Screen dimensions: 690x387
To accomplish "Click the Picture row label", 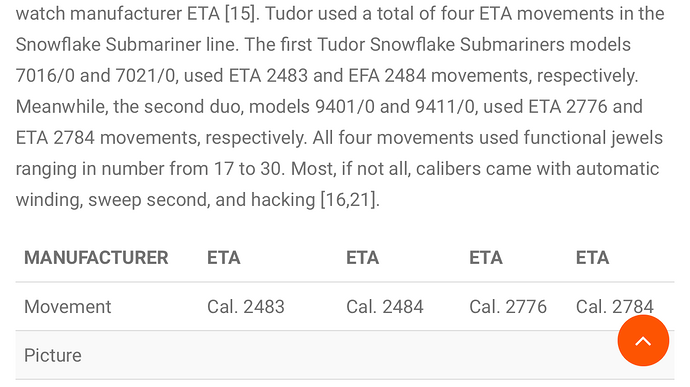I will click(x=52, y=356).
